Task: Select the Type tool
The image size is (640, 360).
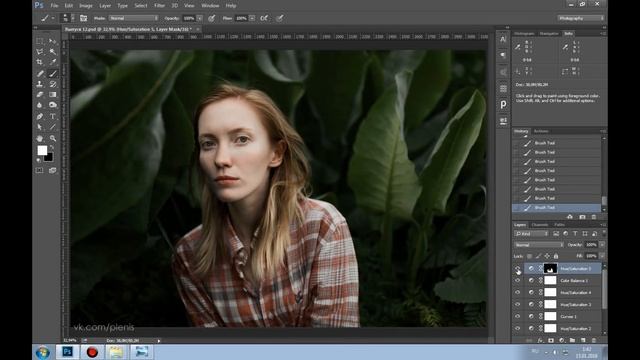Action: coord(53,116)
